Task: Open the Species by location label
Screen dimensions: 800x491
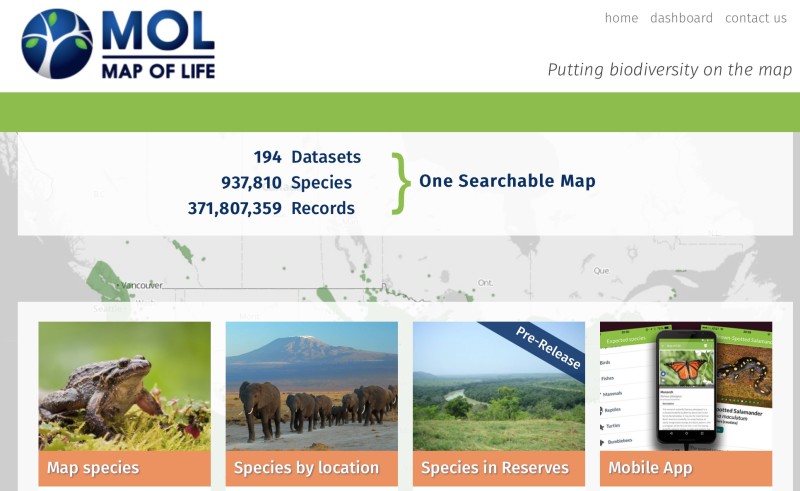Action: [312, 468]
